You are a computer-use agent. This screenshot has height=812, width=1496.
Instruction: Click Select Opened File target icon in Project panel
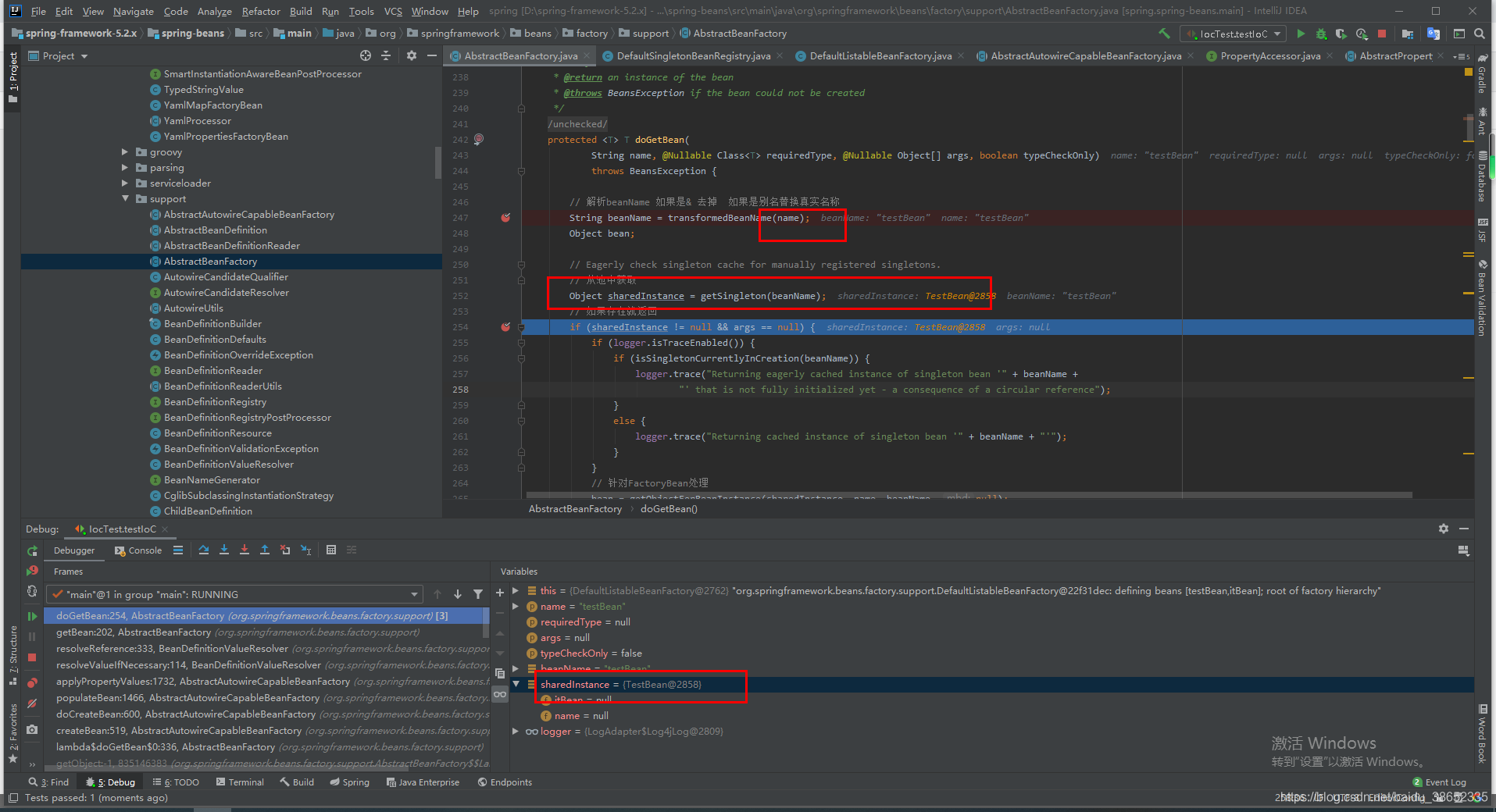(x=366, y=55)
